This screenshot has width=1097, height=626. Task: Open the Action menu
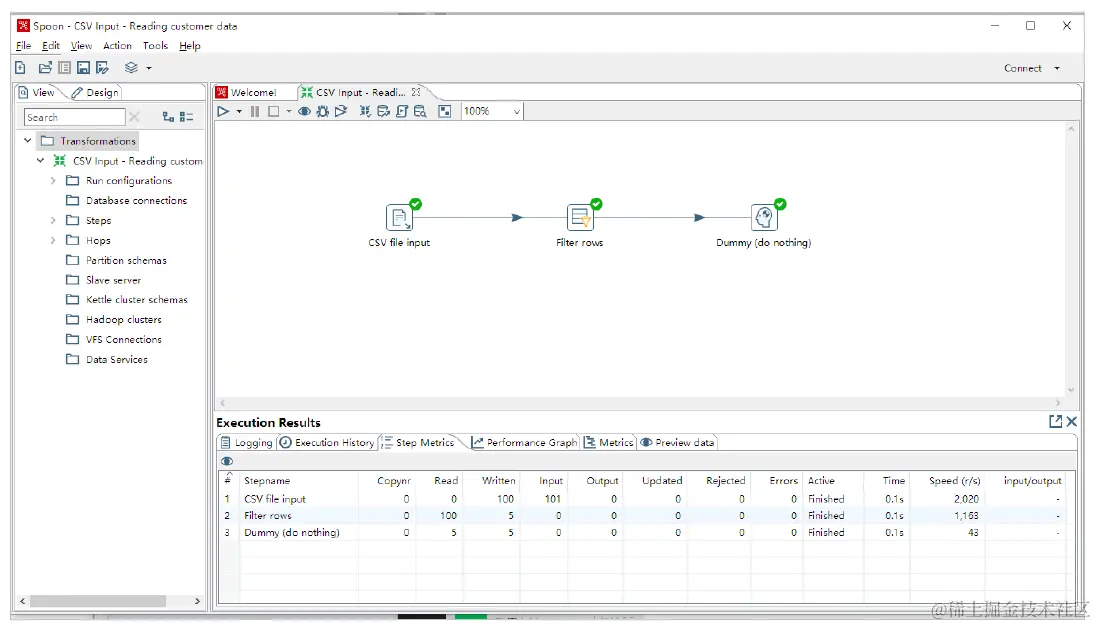point(117,45)
